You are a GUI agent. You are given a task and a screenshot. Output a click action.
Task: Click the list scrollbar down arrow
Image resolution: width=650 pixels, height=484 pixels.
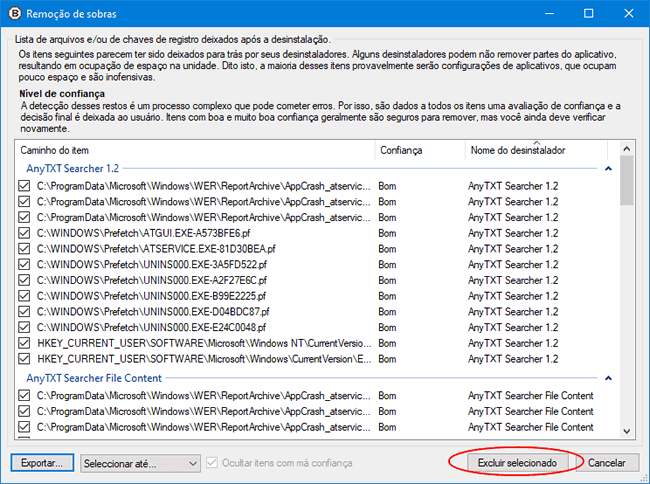click(627, 431)
